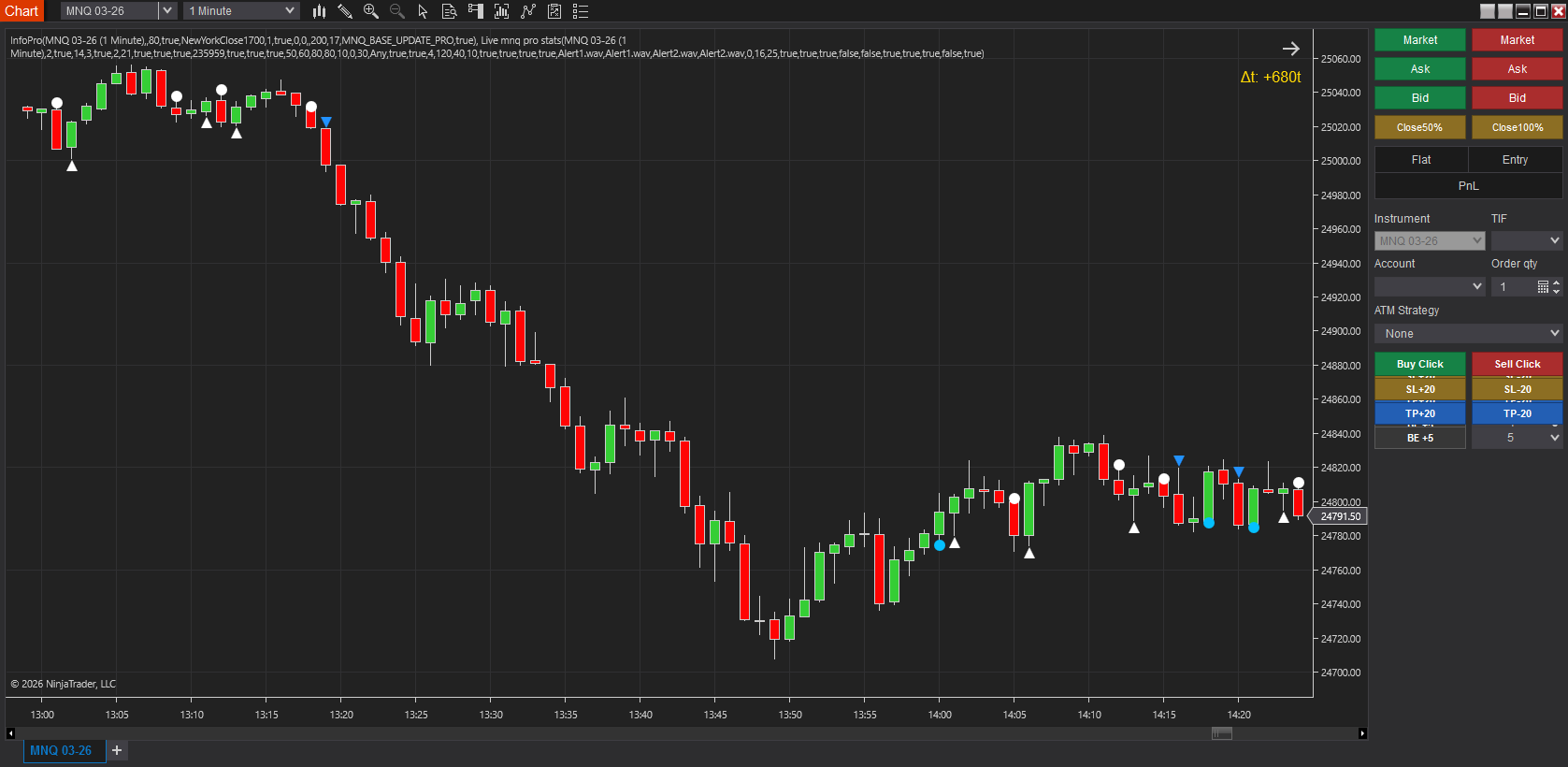1568x767 pixels.
Task: Open the drawing tools pencil icon
Action: pos(345,11)
